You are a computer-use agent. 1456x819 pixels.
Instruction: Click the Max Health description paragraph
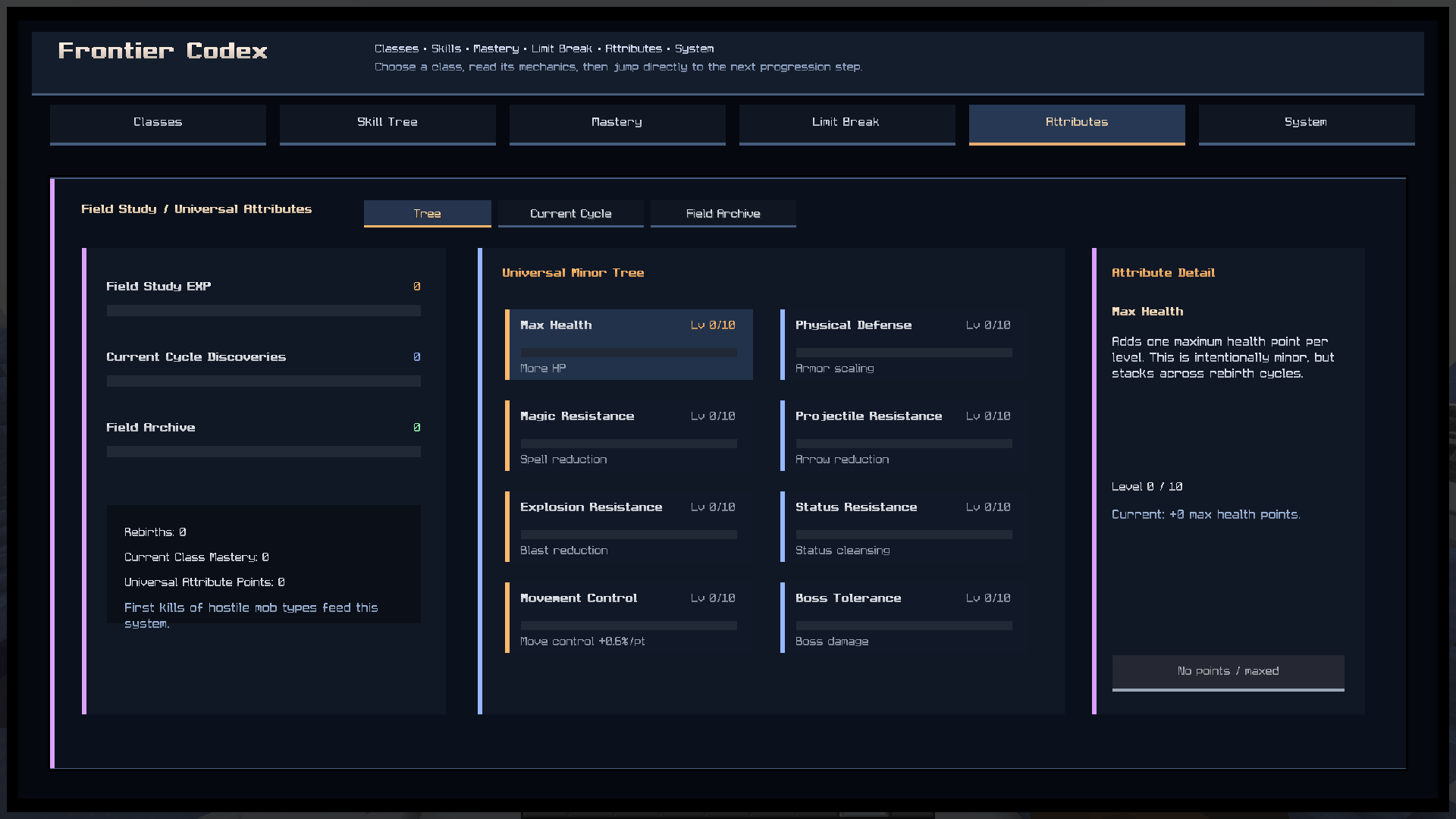click(1223, 358)
